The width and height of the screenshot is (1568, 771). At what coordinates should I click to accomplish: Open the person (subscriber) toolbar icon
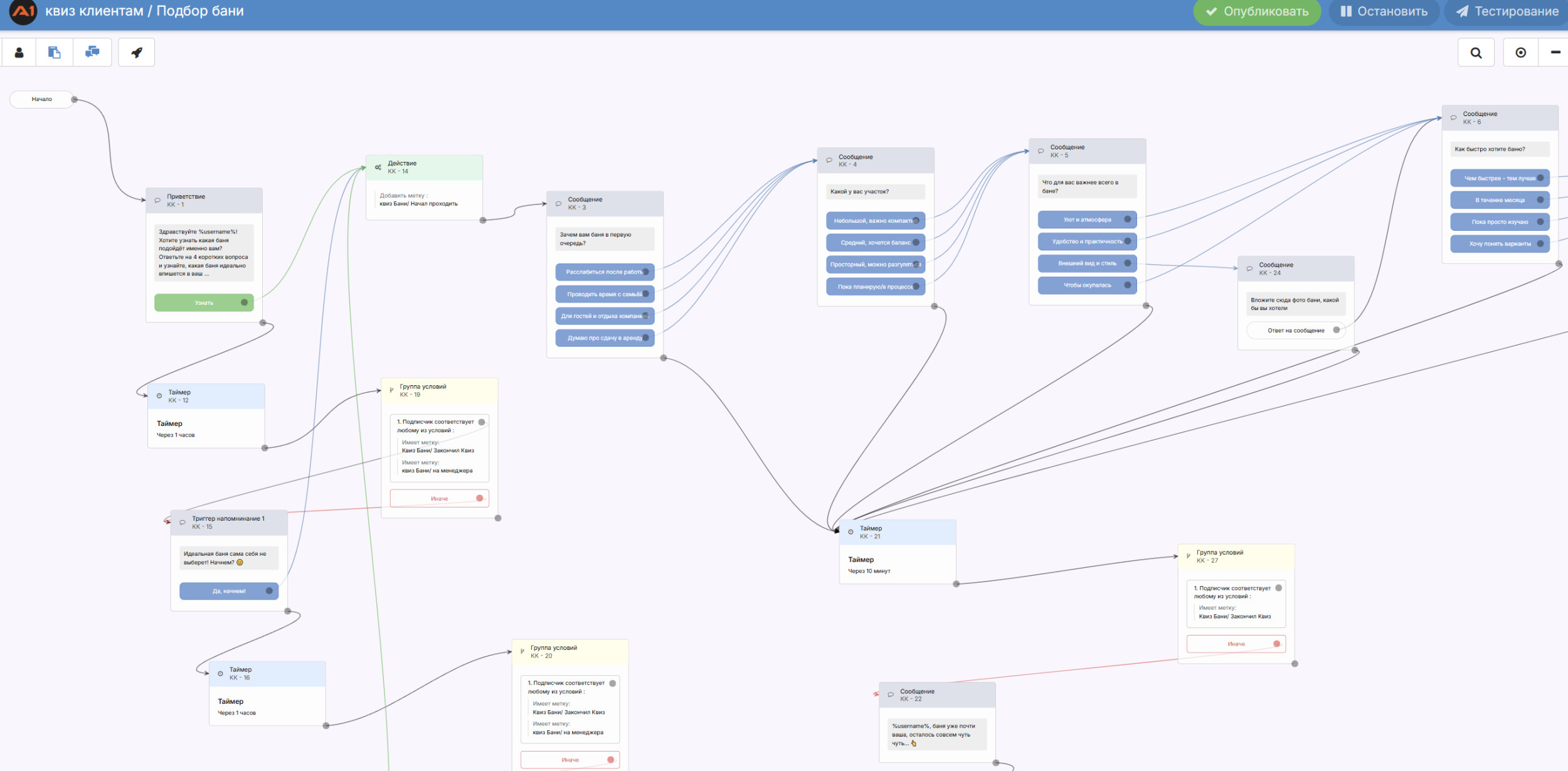(x=19, y=53)
